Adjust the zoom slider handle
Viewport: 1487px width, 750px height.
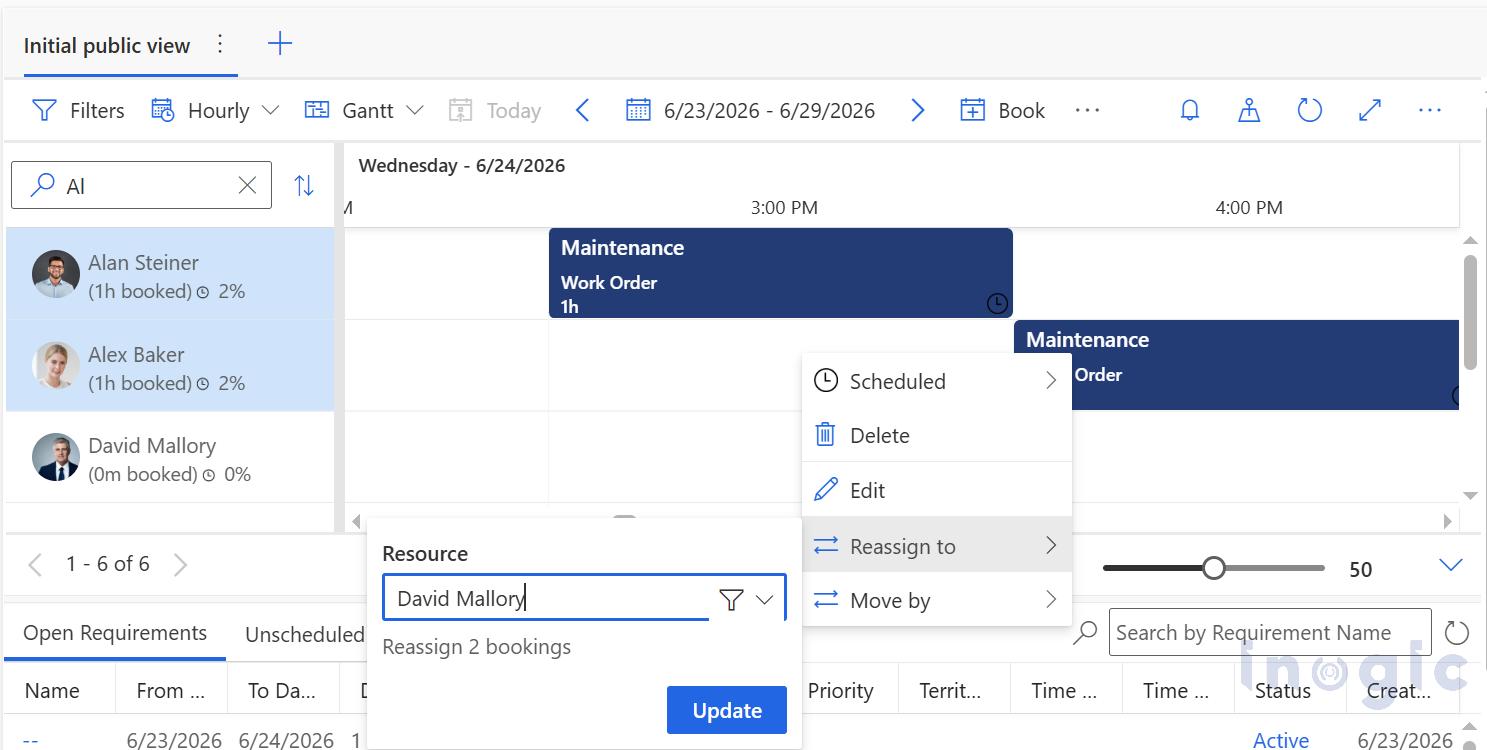tap(1213, 568)
